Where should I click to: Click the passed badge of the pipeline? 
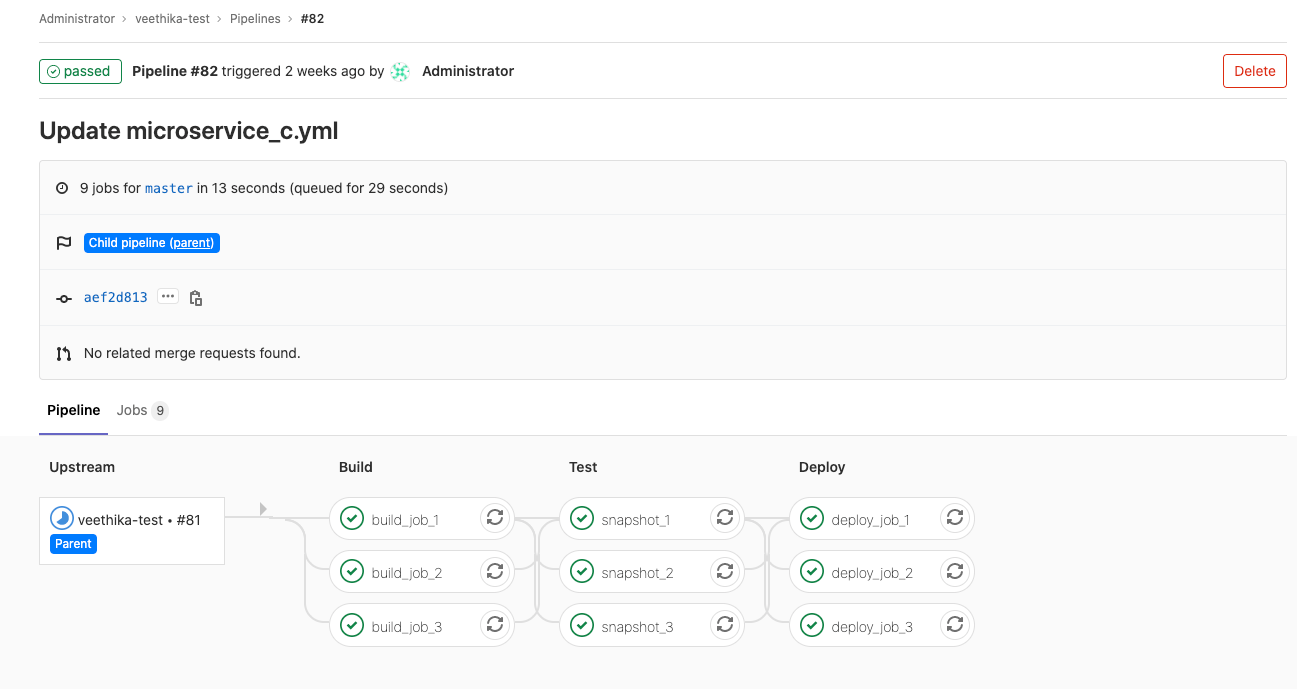pyautogui.click(x=80, y=71)
